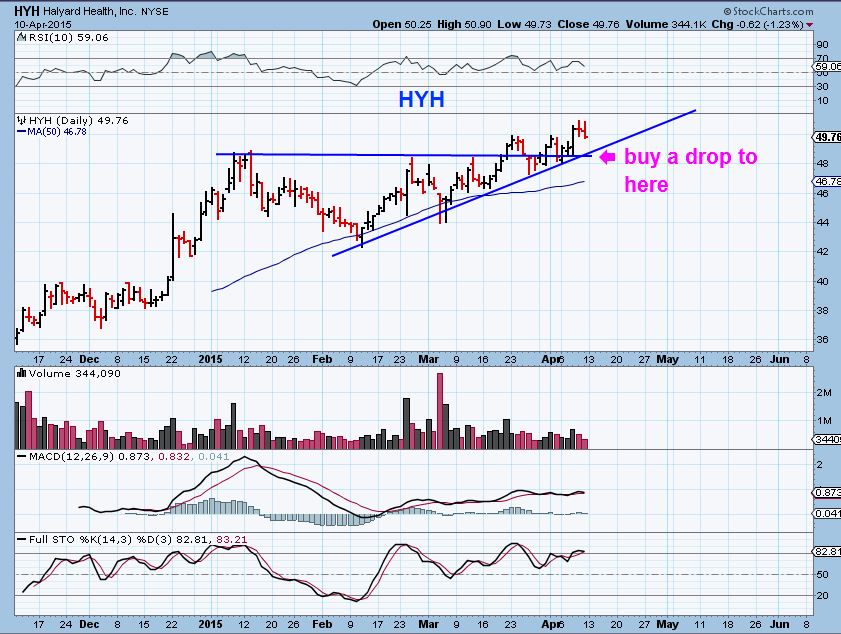Click the 2M volume axis label

pos(824,393)
